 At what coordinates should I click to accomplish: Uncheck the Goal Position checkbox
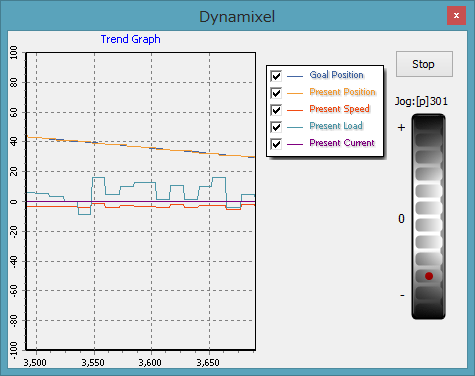[x=276, y=76]
